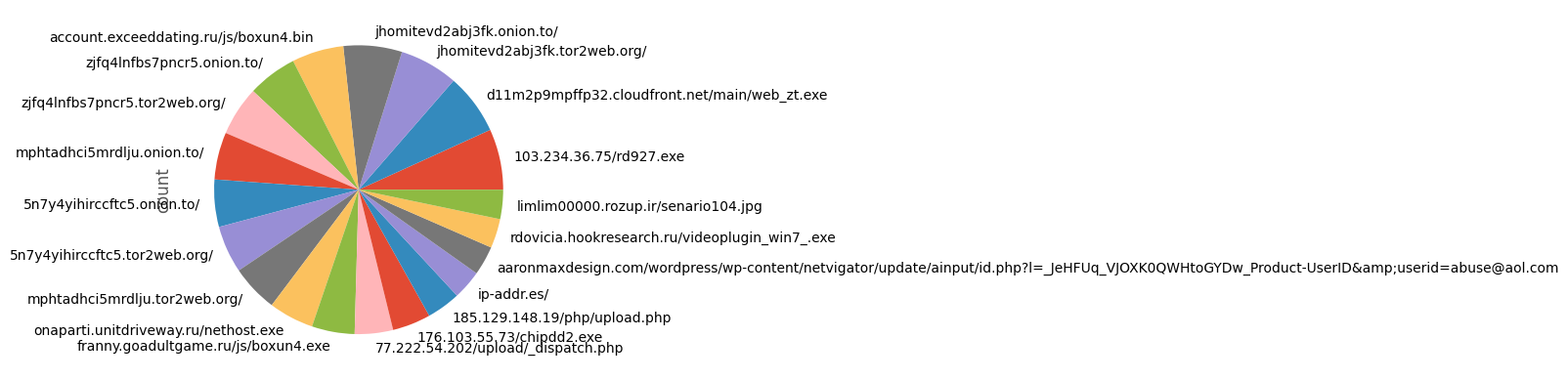Click the zjfq4lnfbs7pncr5.onion.to/ label
Viewport: 1568px width, 380px height.
(x=174, y=63)
